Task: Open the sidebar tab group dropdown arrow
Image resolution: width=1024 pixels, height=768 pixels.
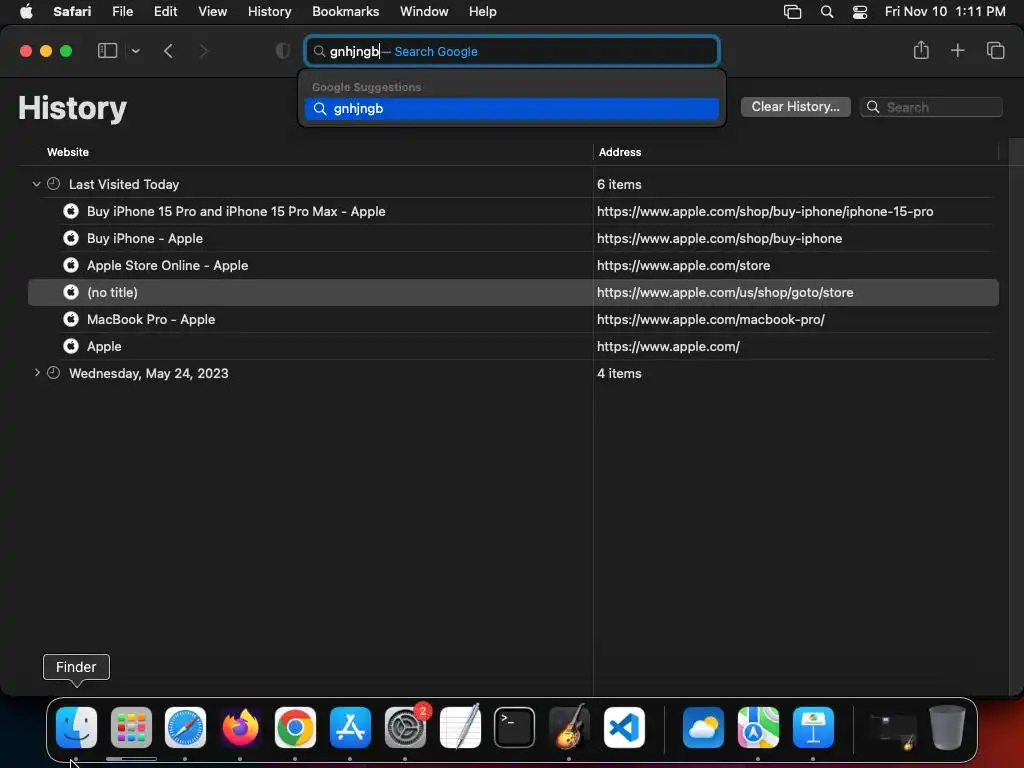Action: [x=135, y=51]
